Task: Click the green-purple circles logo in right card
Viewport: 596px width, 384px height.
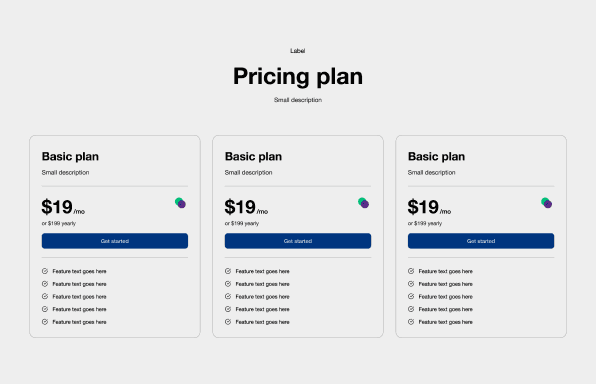Action: tap(547, 203)
